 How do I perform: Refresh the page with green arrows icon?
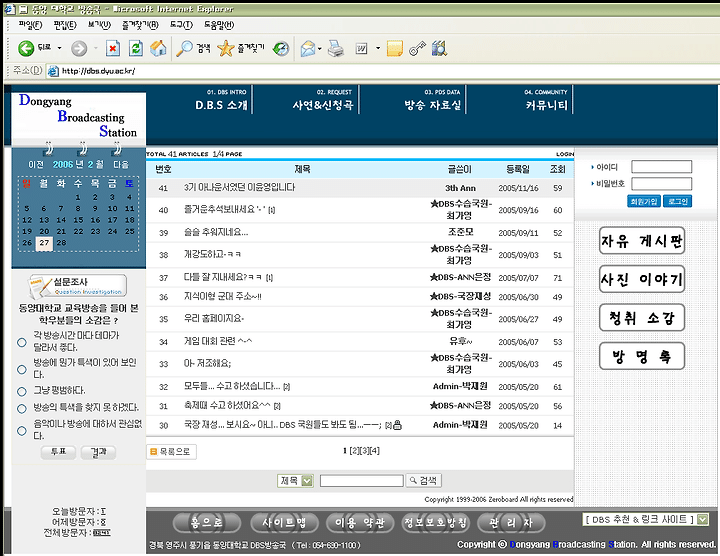tap(135, 48)
